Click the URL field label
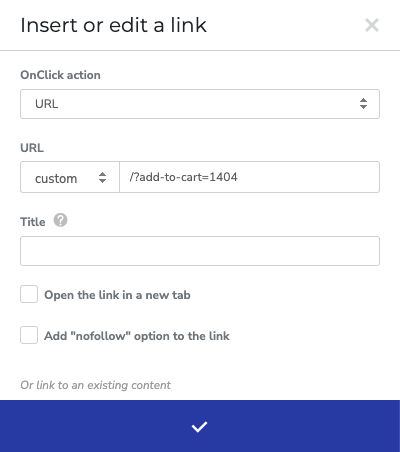 [32, 148]
